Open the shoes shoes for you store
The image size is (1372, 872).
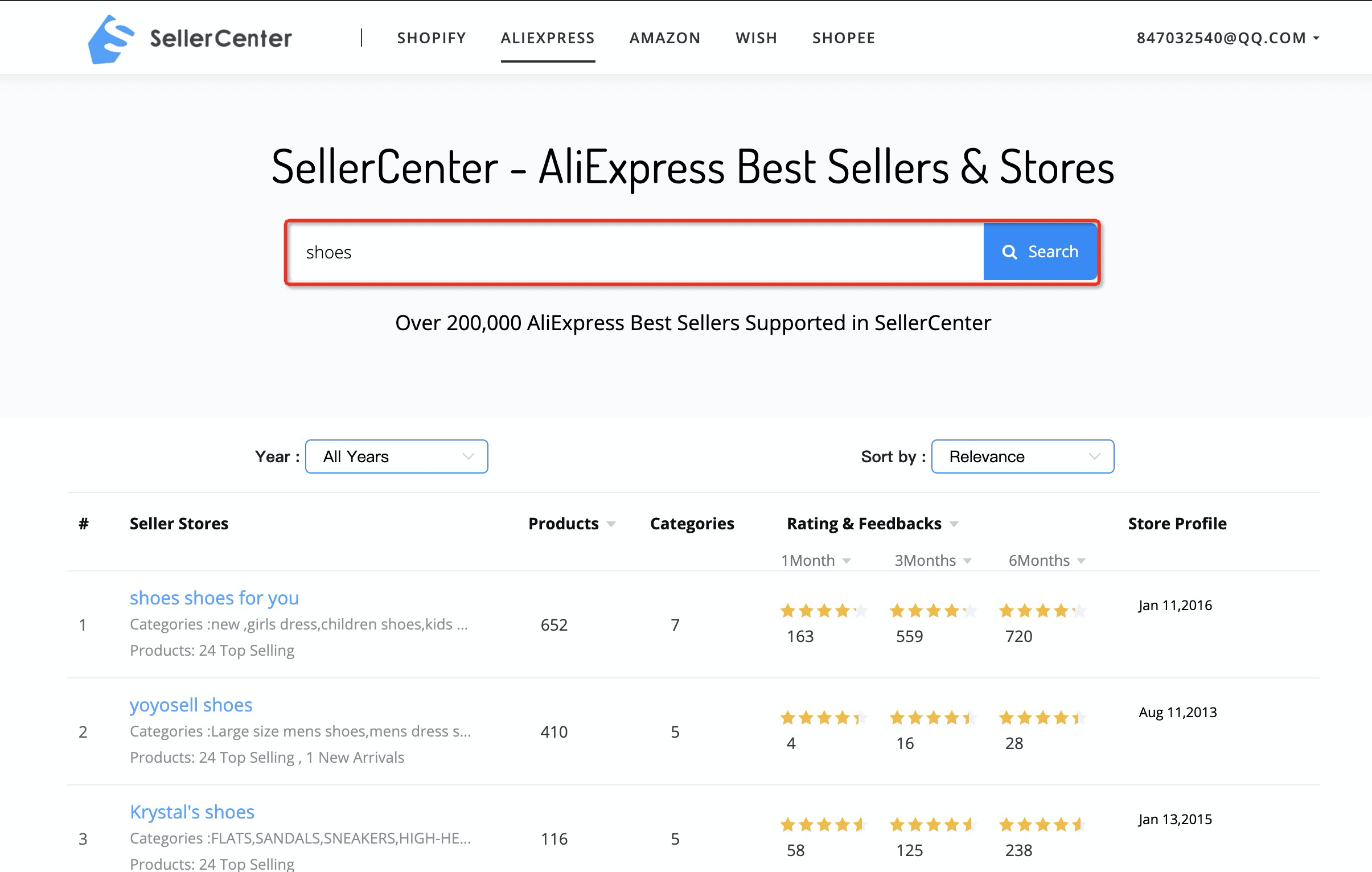point(214,598)
